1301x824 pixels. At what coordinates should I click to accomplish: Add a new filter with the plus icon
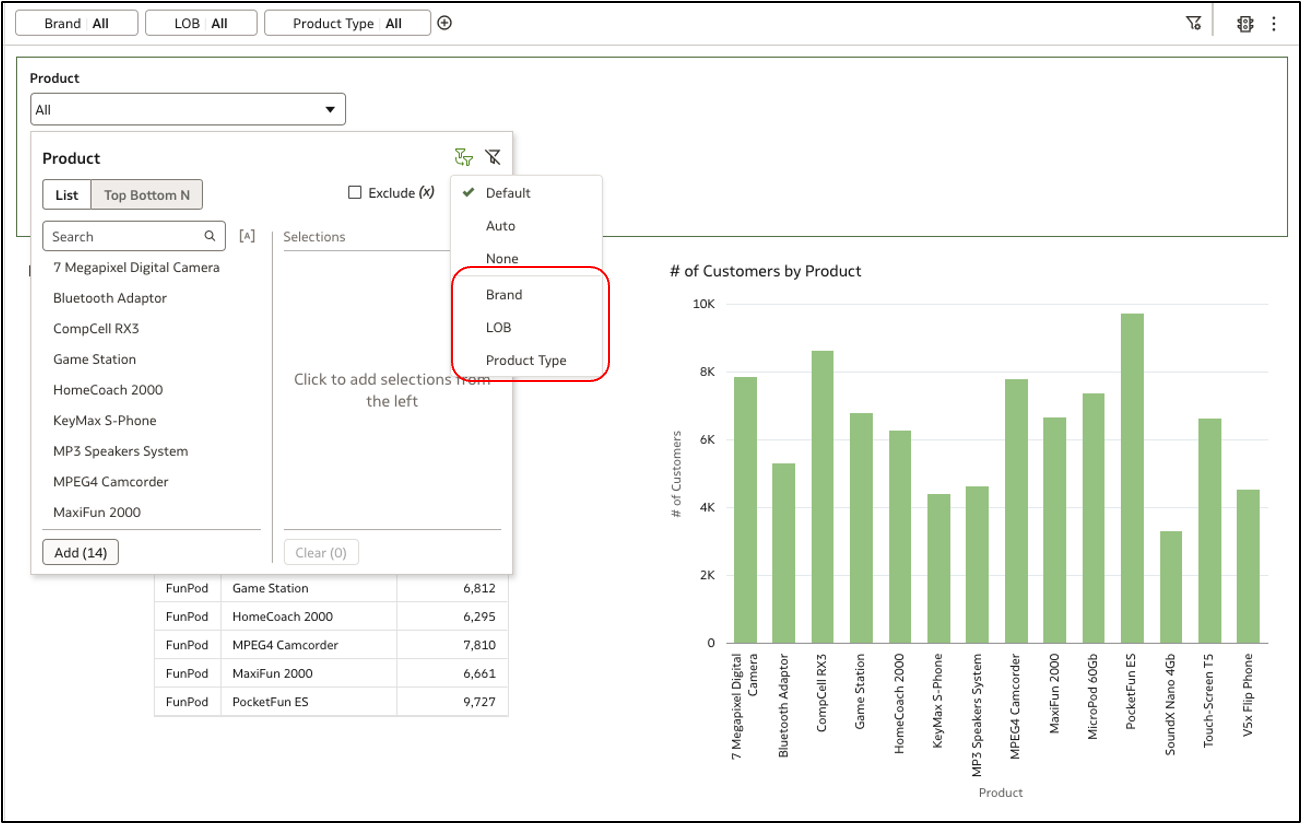click(443, 22)
